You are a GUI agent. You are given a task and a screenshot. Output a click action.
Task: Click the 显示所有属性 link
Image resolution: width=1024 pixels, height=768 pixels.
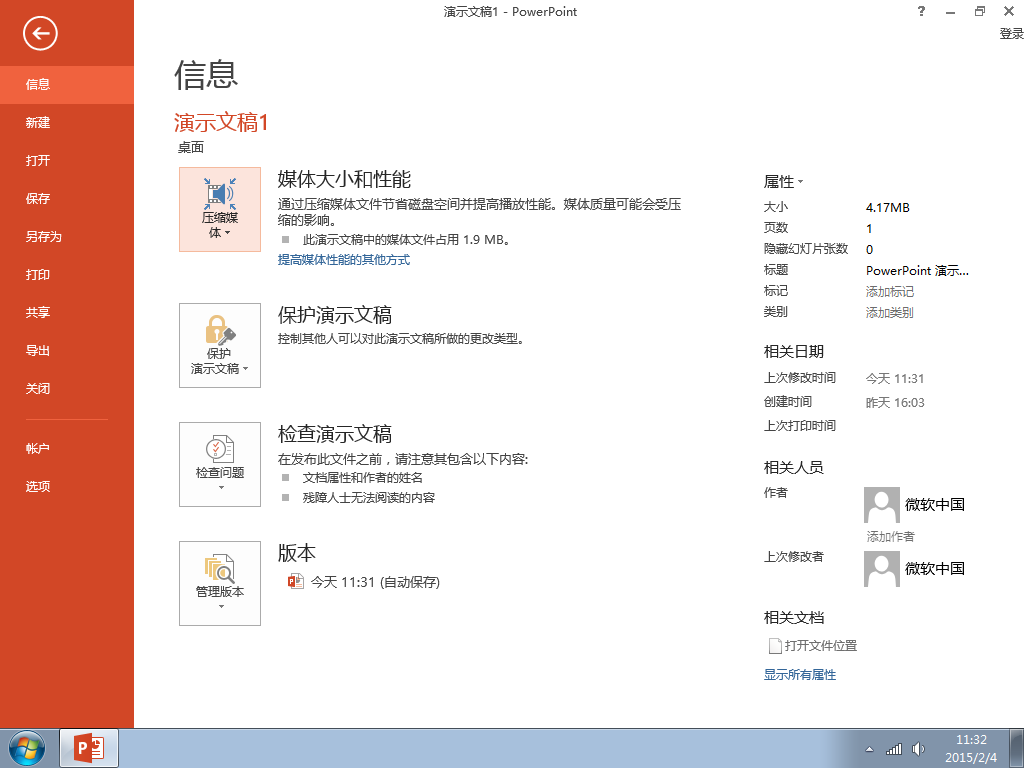coord(800,675)
